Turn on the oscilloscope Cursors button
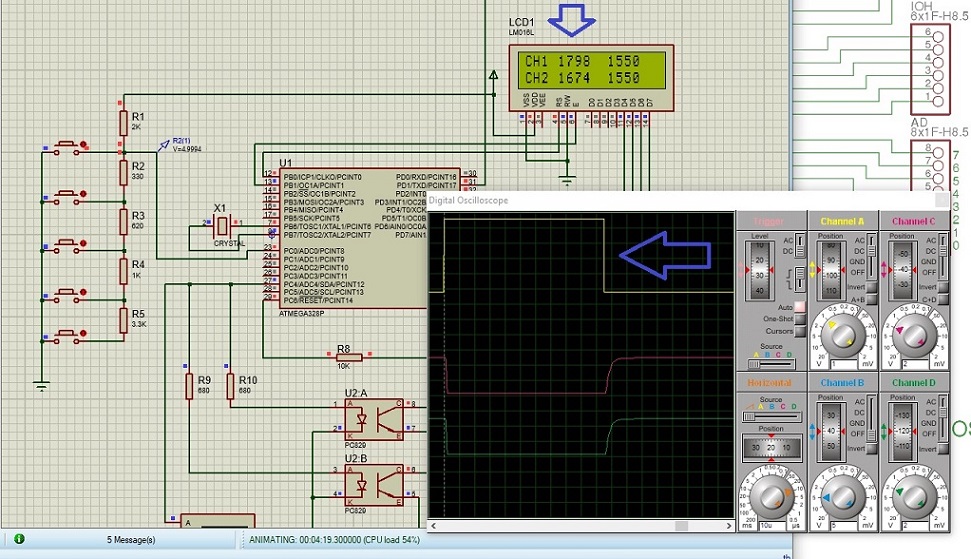Screen dimensions: 971x559 (x=800, y=330)
